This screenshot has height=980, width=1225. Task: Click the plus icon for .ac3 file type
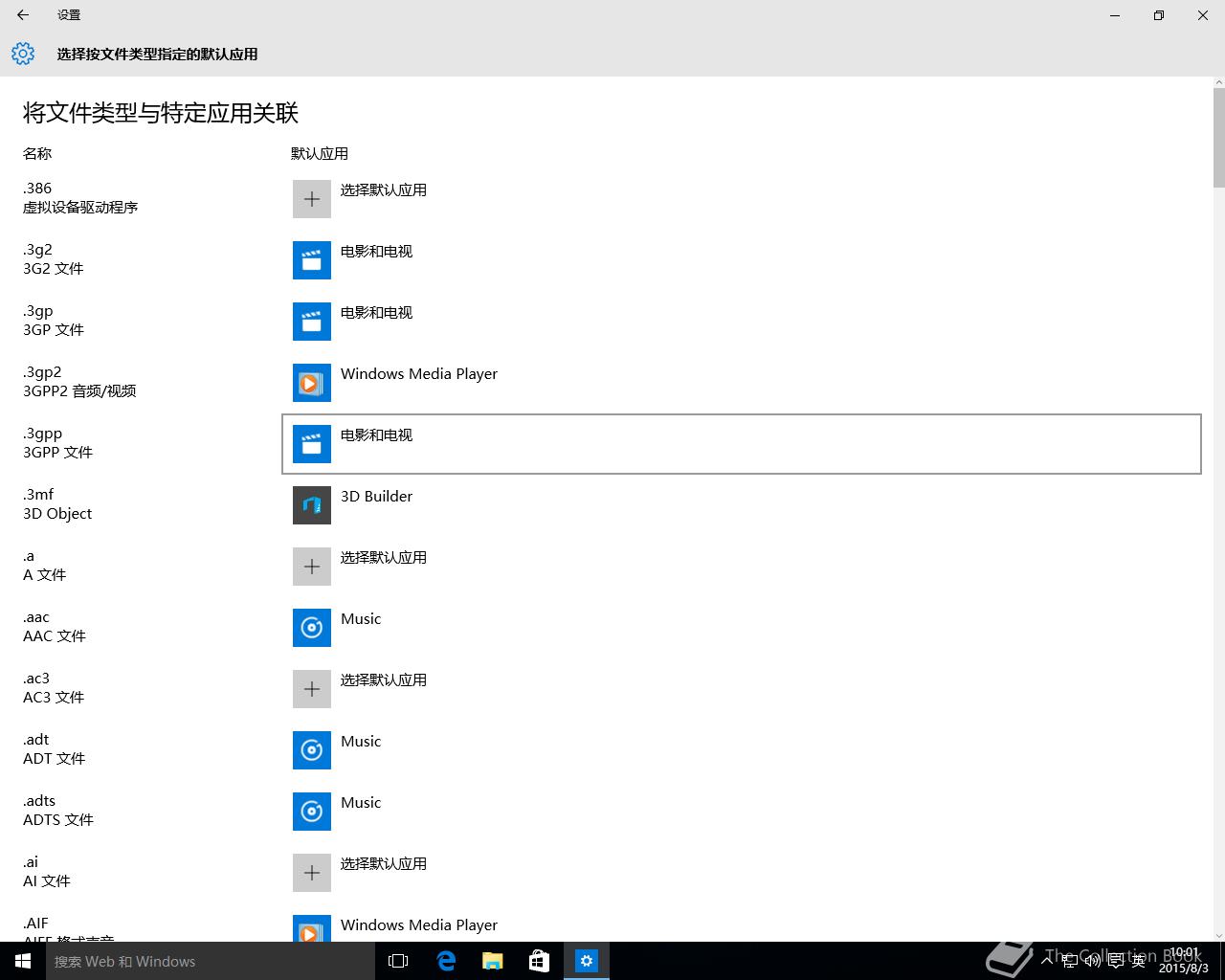click(x=311, y=689)
